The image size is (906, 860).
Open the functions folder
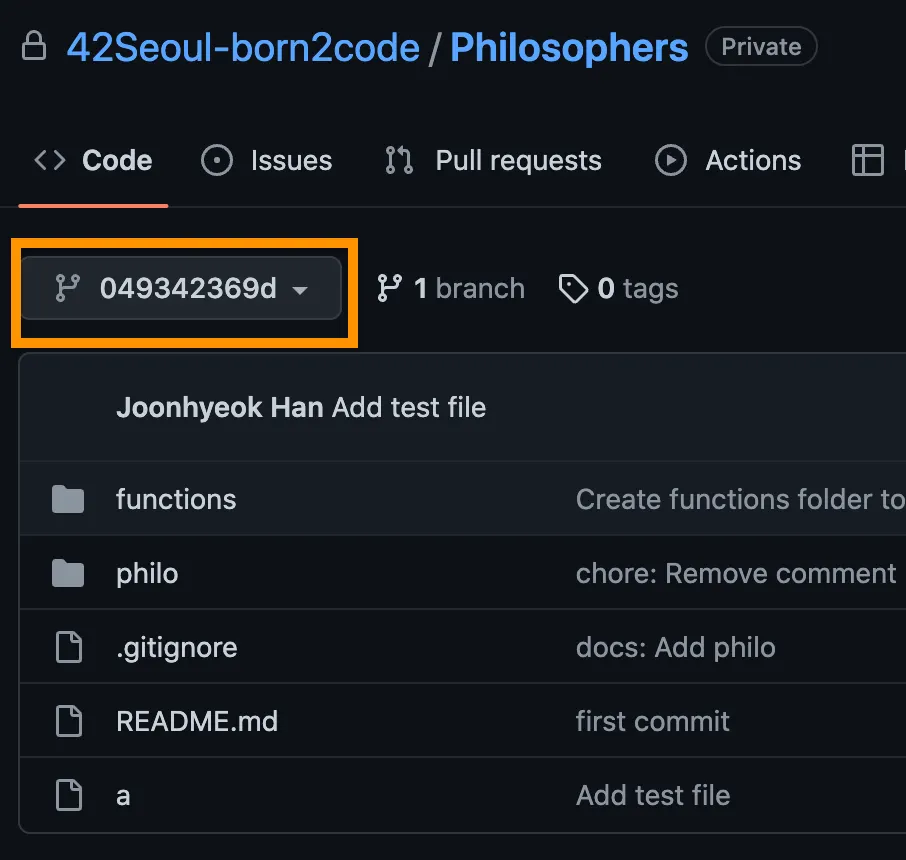pos(176,499)
